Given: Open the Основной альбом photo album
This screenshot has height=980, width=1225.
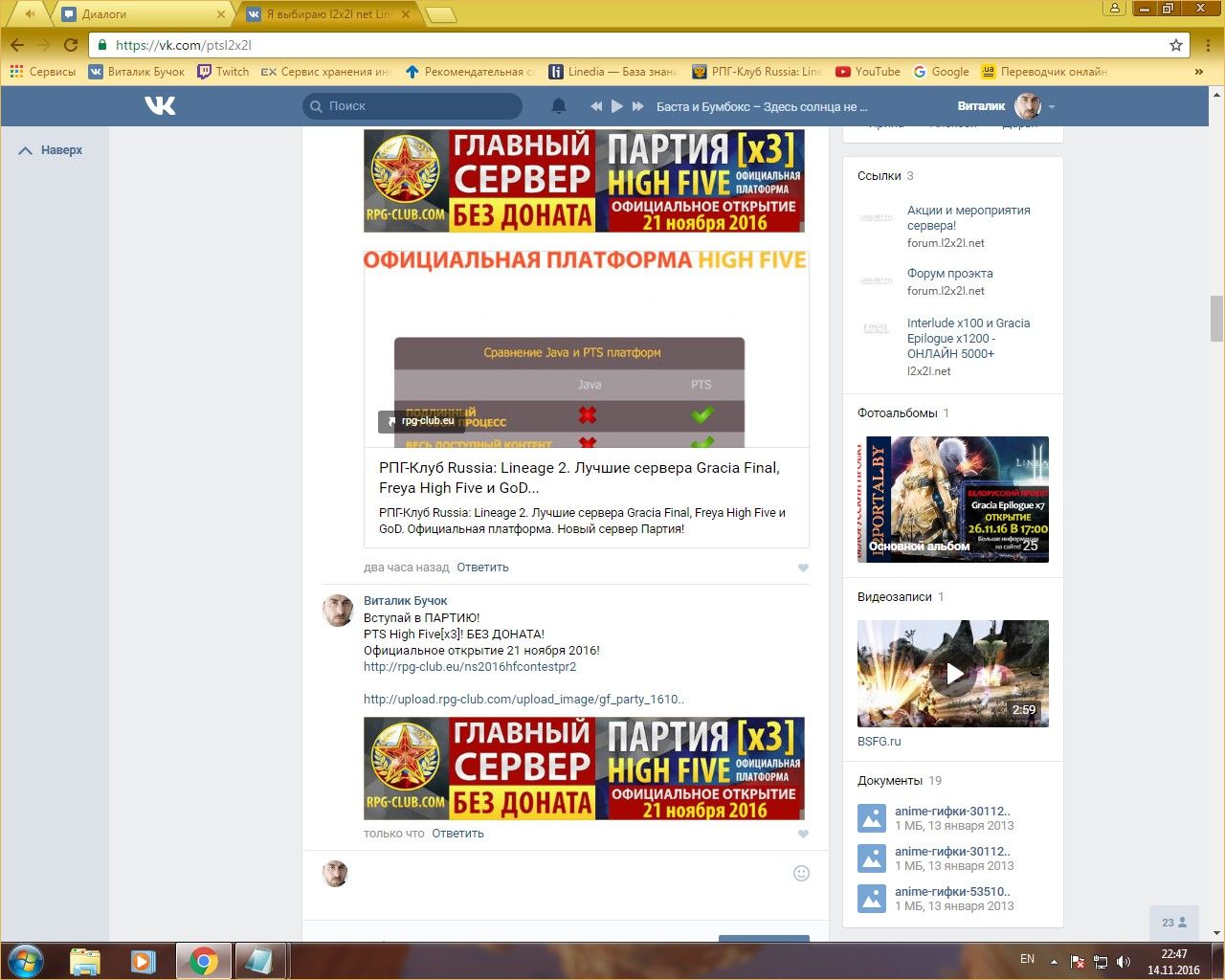Looking at the screenshot, I should coord(953,500).
